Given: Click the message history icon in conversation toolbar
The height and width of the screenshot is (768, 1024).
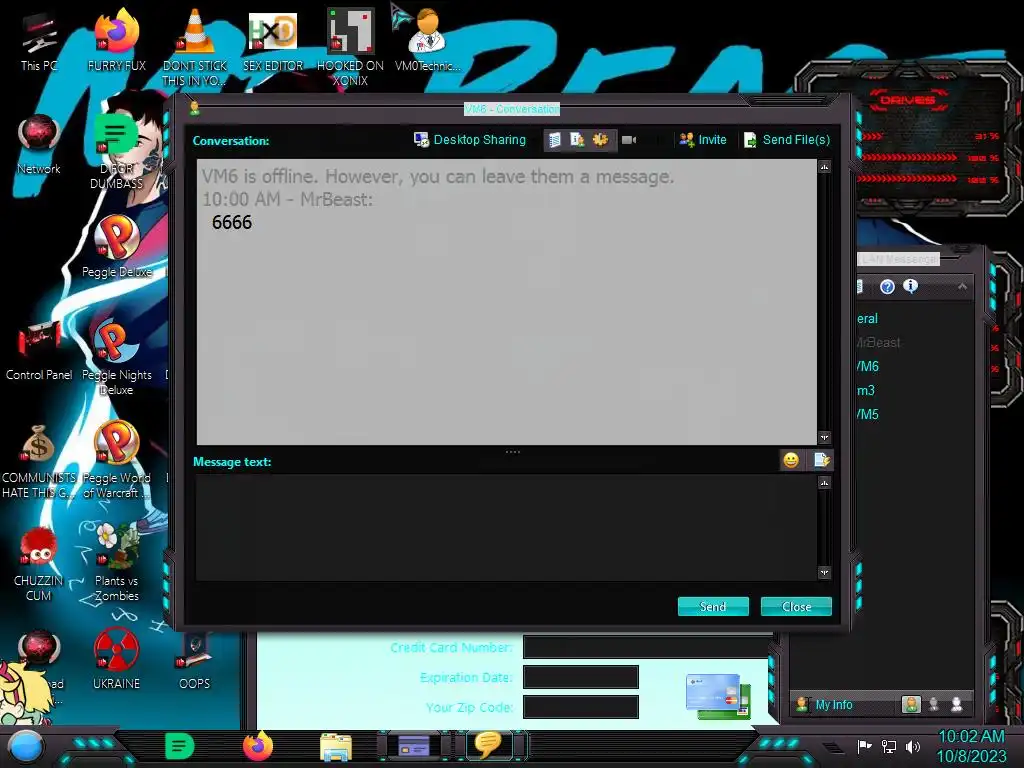Looking at the screenshot, I should tap(554, 140).
